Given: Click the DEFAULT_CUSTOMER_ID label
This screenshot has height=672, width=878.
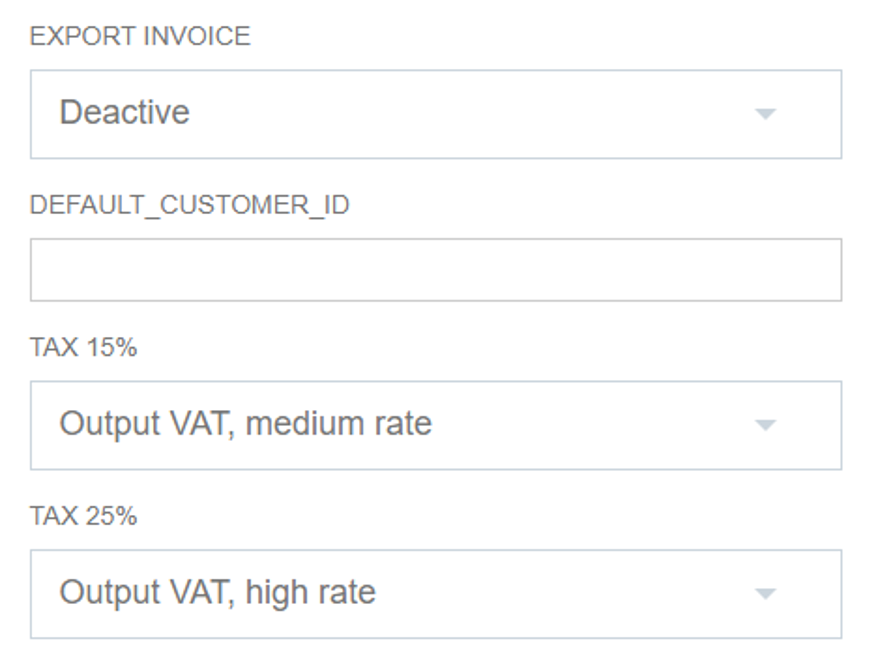Looking at the screenshot, I should (190, 205).
